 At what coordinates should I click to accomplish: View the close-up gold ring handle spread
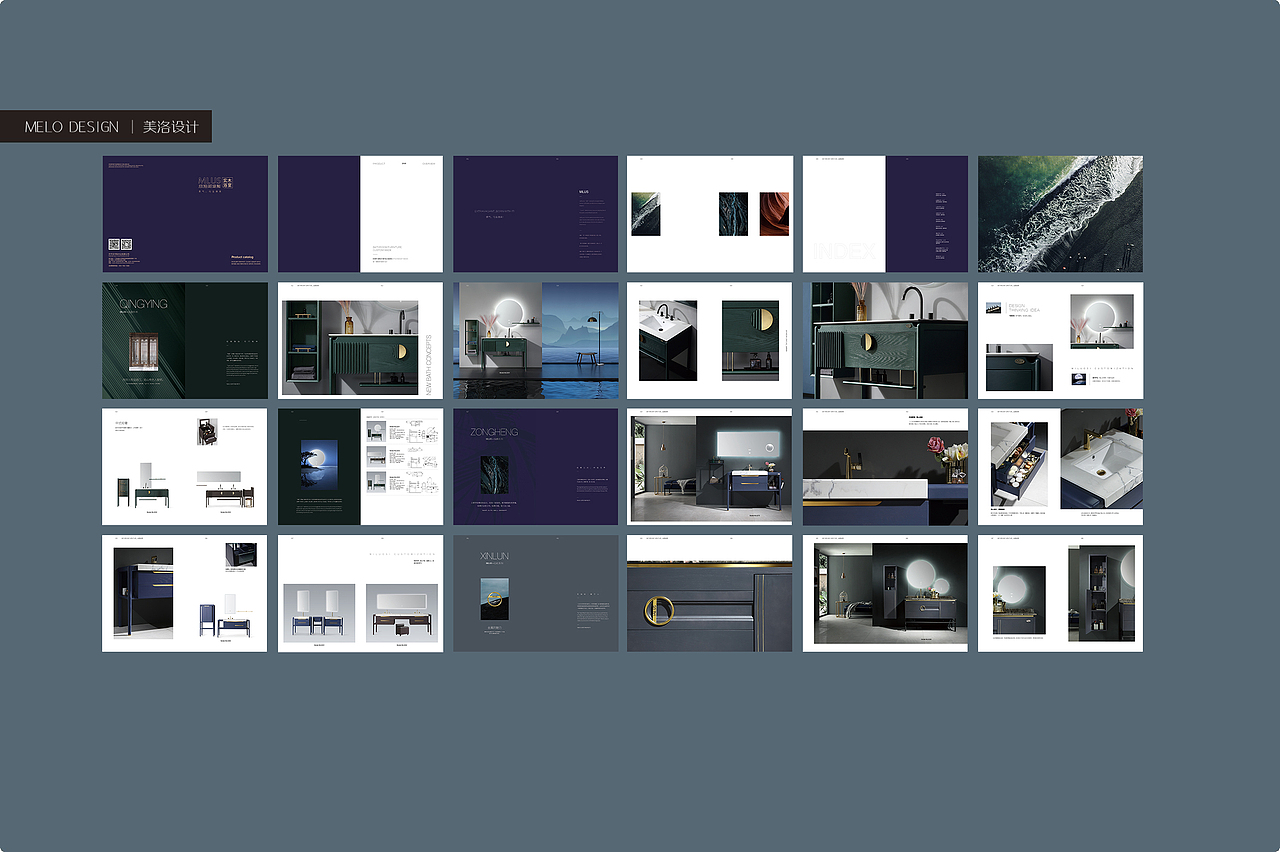tap(710, 593)
